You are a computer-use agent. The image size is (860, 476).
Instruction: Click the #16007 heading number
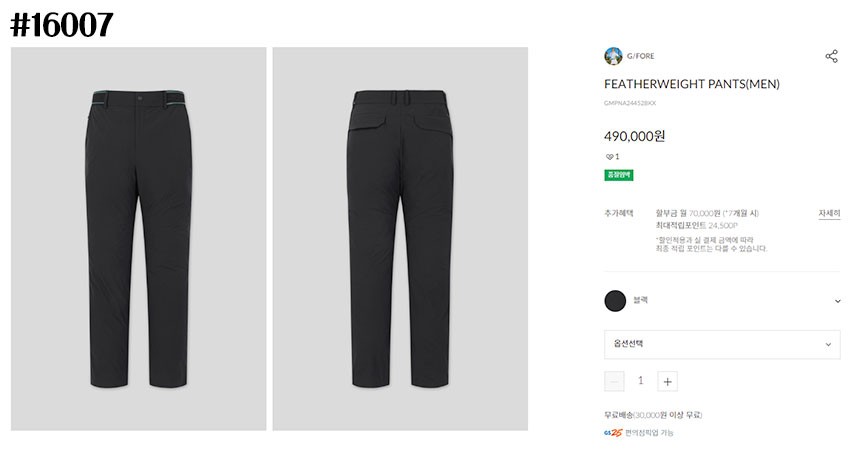click(62, 25)
